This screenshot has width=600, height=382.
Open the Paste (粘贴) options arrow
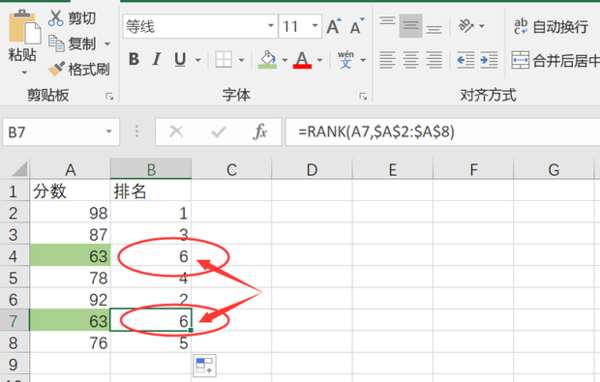coord(24,73)
